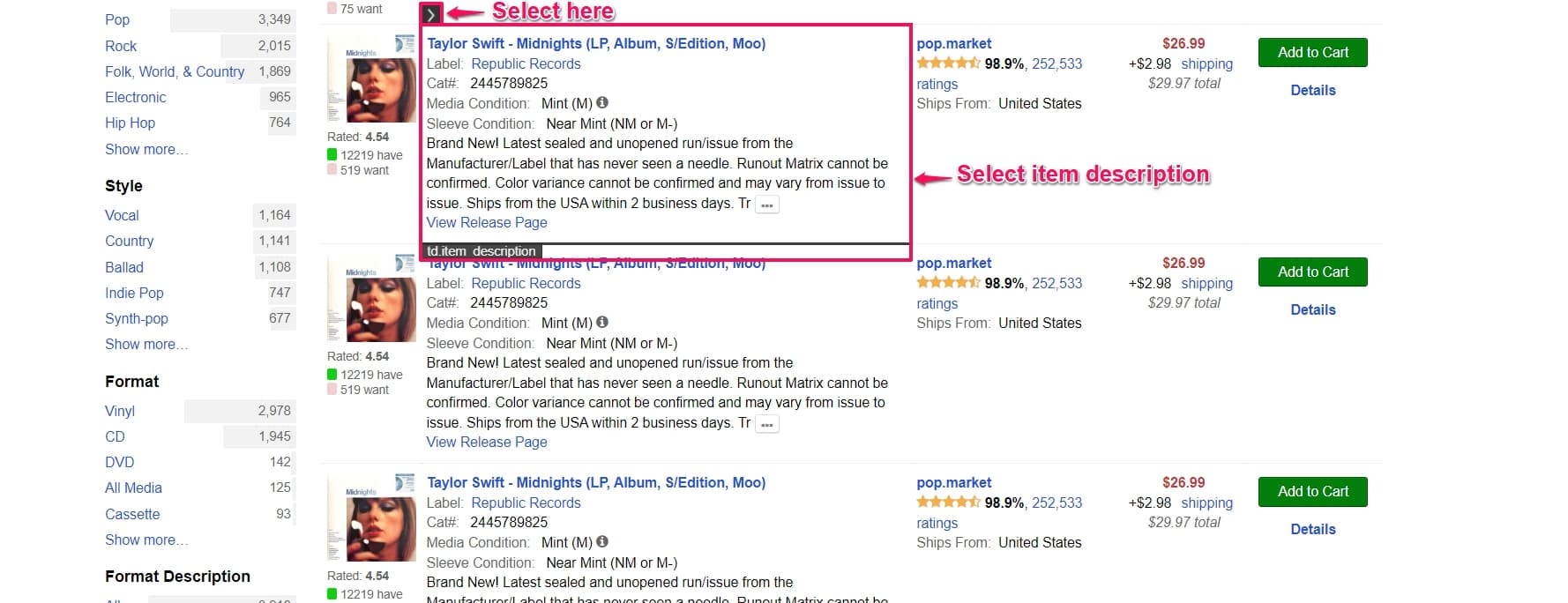The width and height of the screenshot is (1568, 603).
Task: Click the green square next to first listing's '12219 have'
Action: pos(332,155)
